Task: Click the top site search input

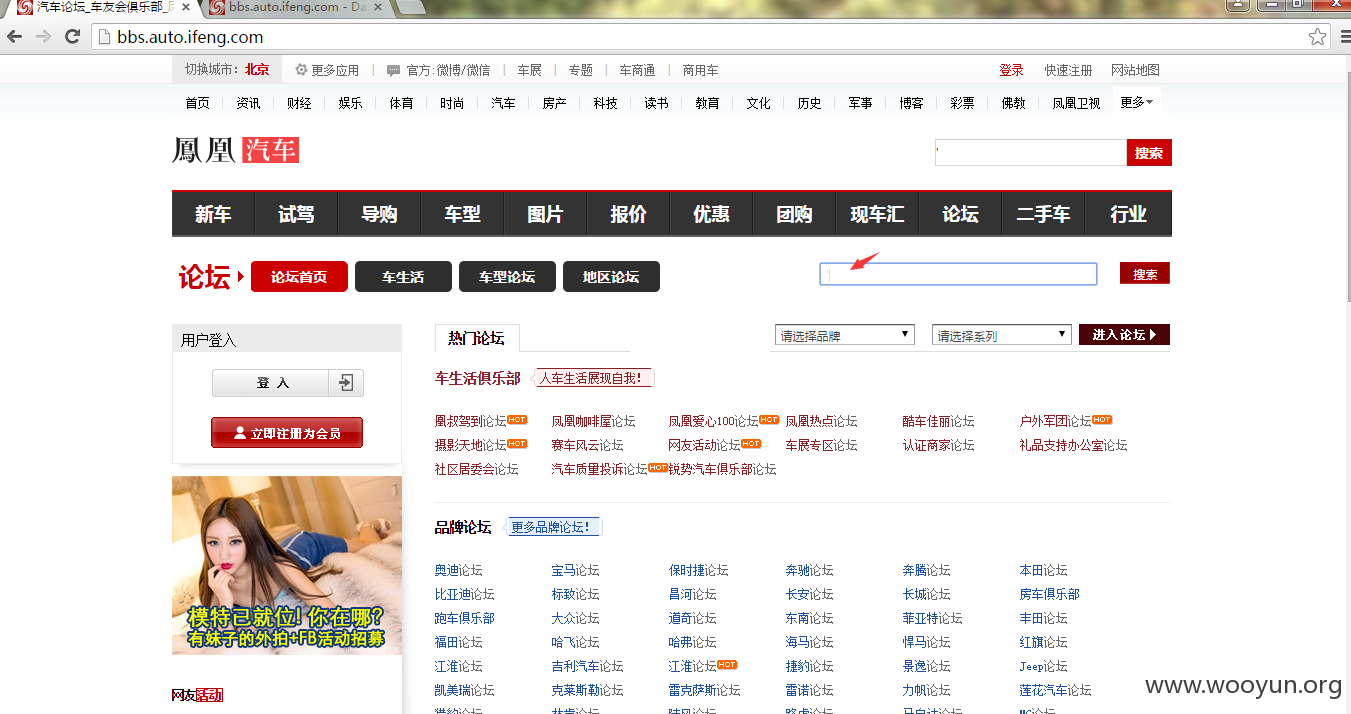Action: click(x=1030, y=152)
